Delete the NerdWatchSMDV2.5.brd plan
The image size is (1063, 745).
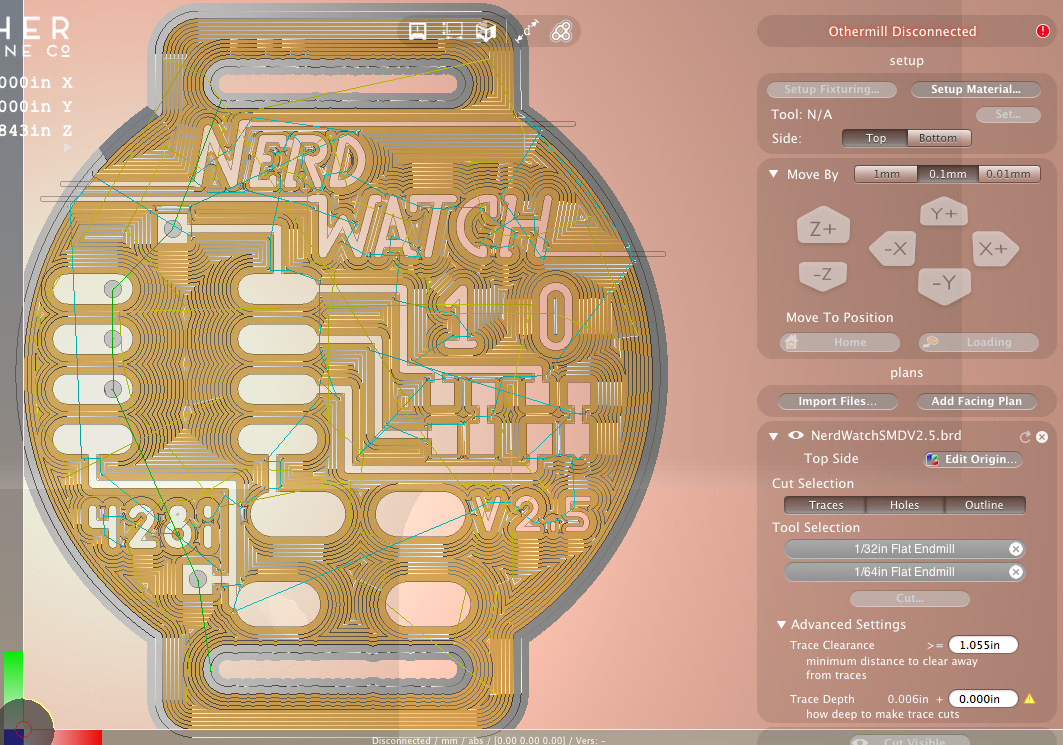1042,437
